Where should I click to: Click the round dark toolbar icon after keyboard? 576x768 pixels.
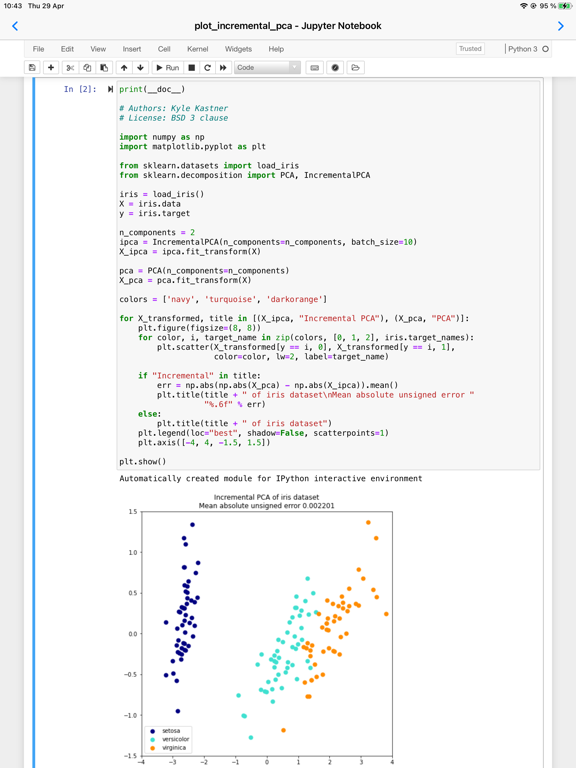pos(335,68)
